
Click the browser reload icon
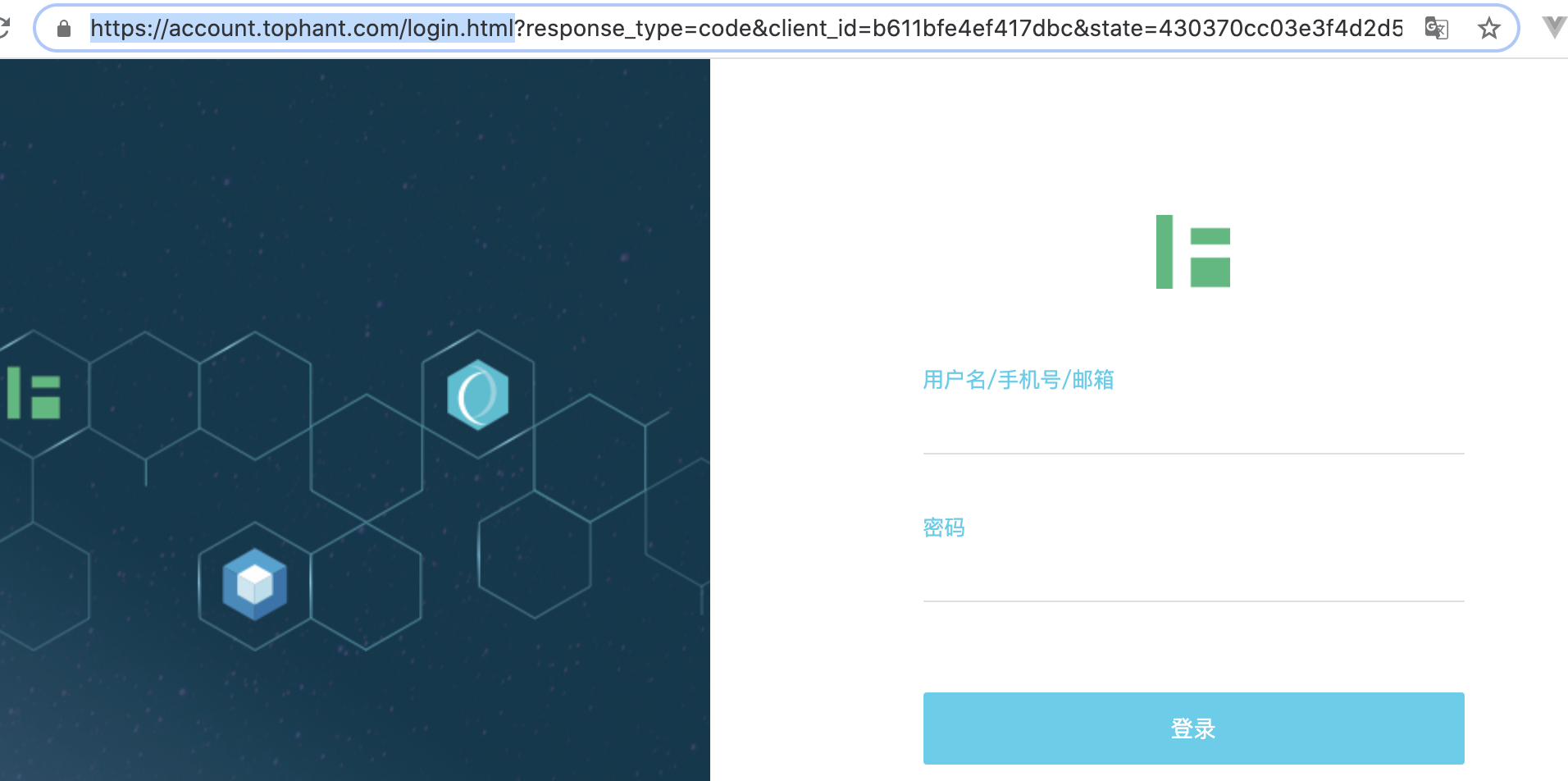(x=3, y=29)
